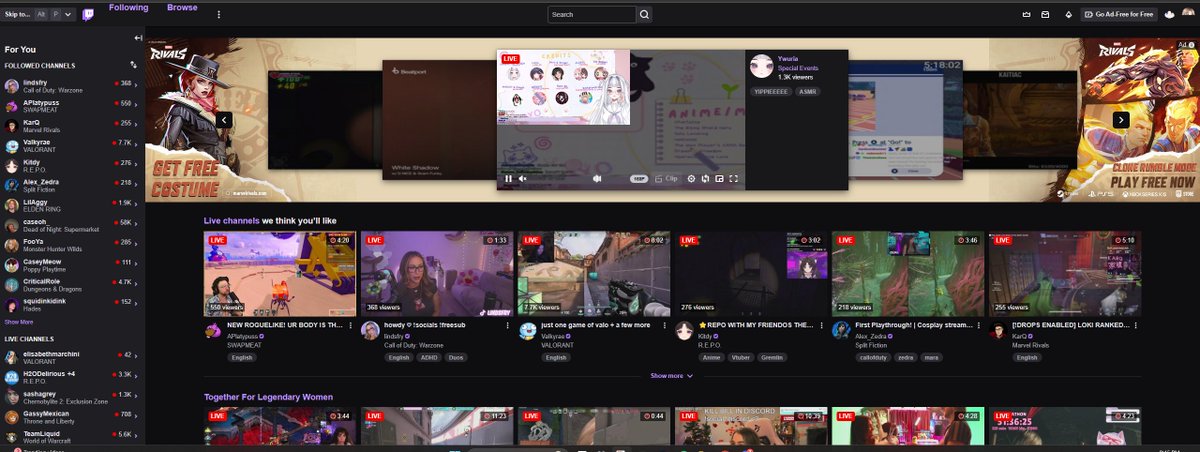The image size is (1200, 452).
Task: Click the Clip button on player
Action: 667,179
